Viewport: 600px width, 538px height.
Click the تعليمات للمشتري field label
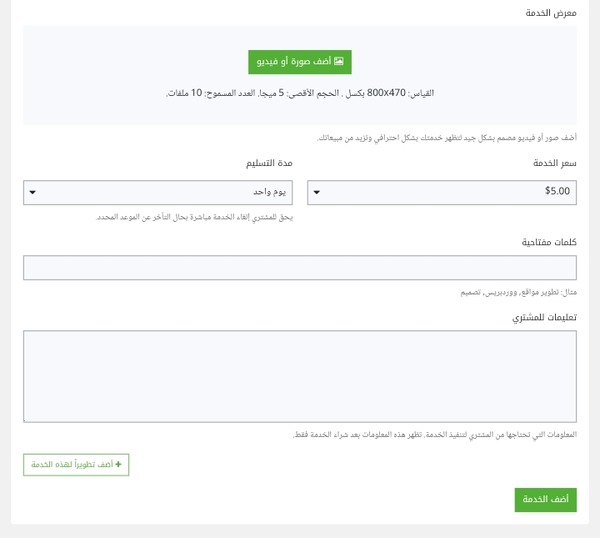coord(545,317)
